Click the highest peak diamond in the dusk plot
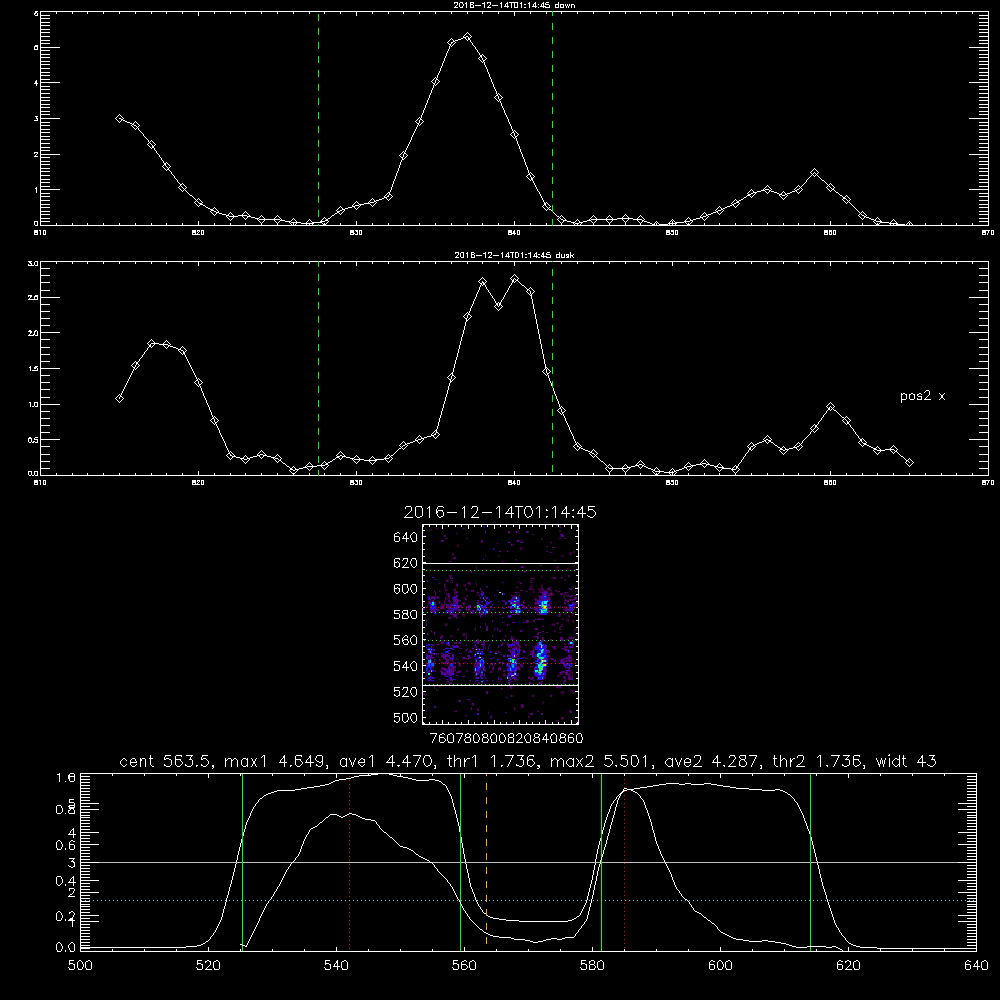The height and width of the screenshot is (1000, 1000). click(515, 279)
